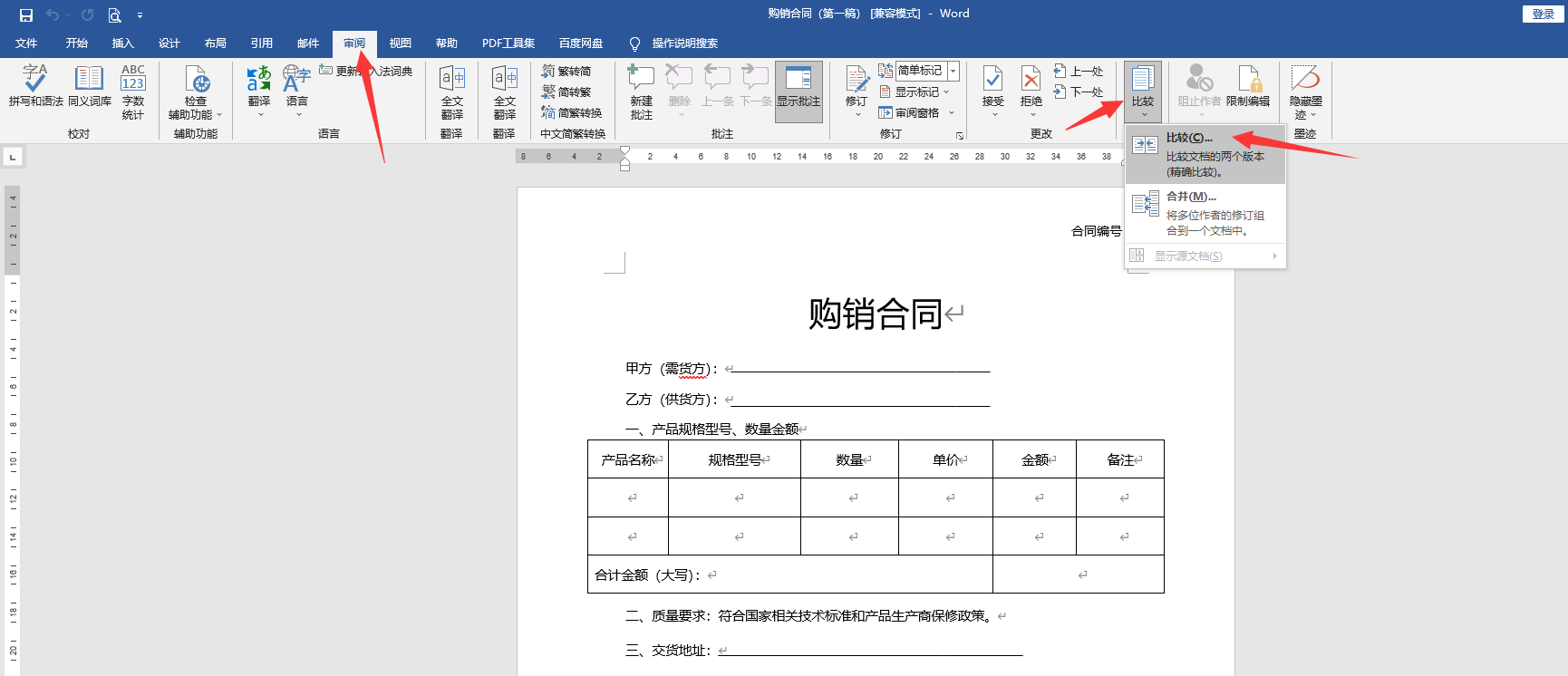Click the Translate (翻译) icon

coord(259,87)
